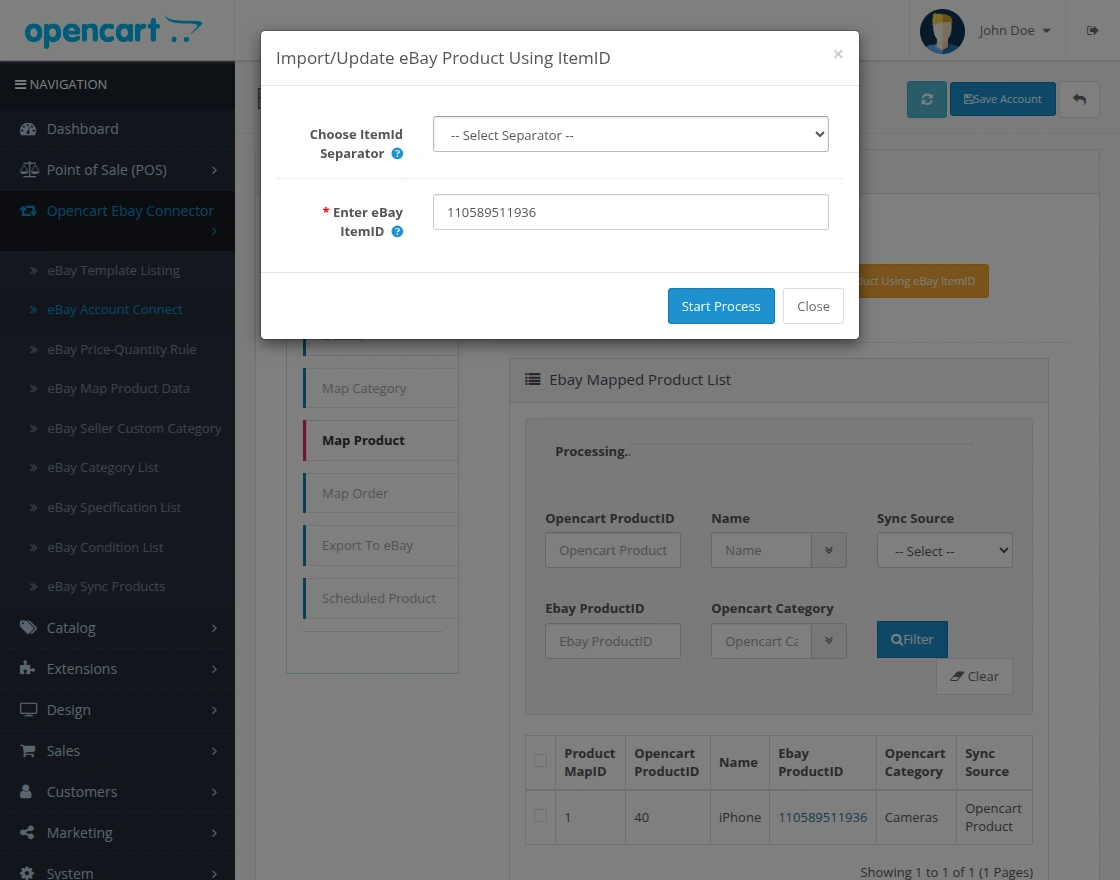Expand the Name autocomplete arrow

(x=829, y=551)
